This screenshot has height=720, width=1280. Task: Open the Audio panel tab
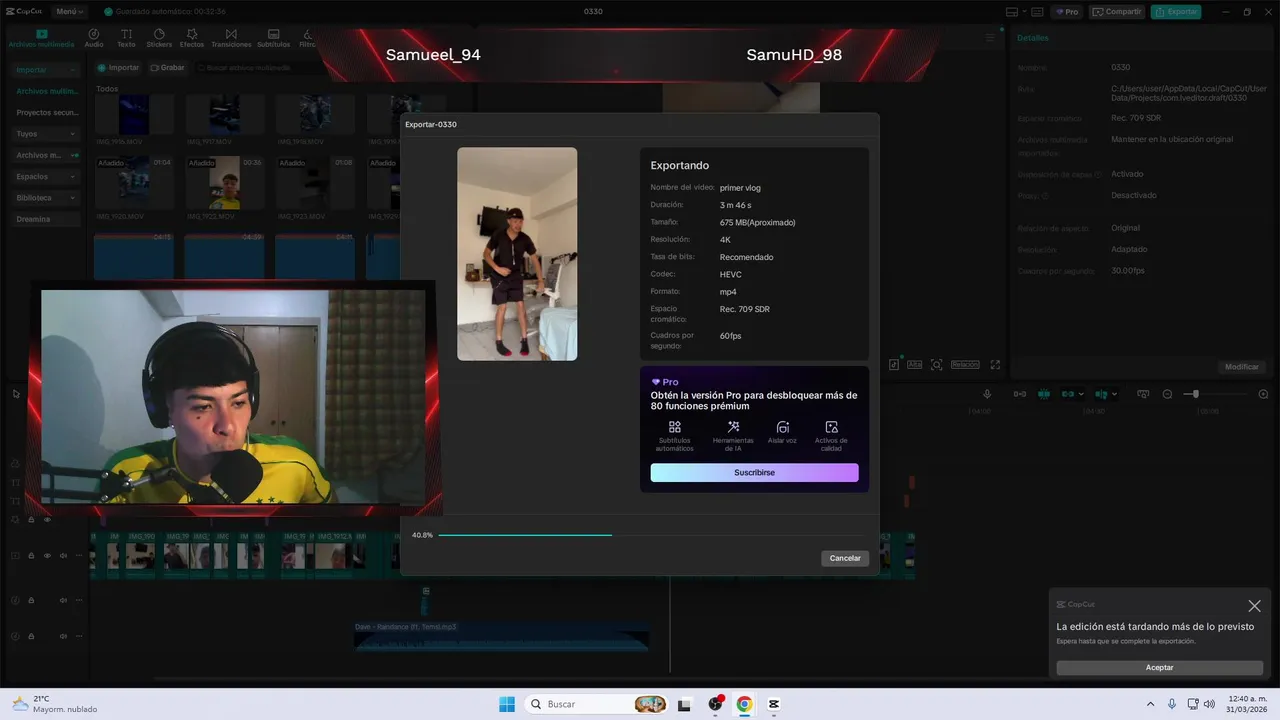pyautogui.click(x=94, y=38)
